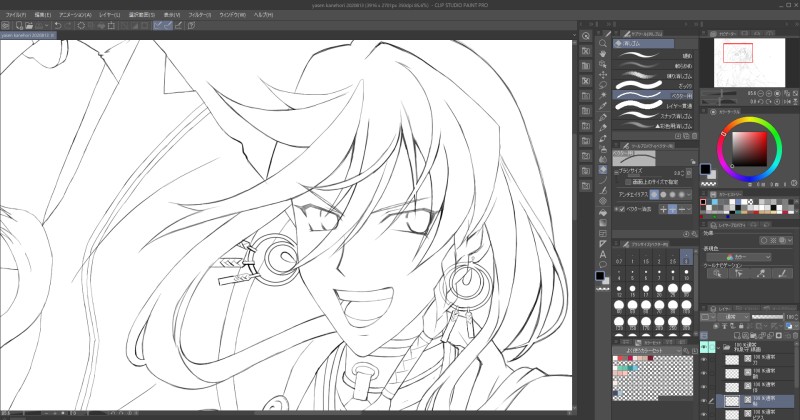The image size is (800, 420).
Task: Hide the second layer inside the folder
Action: tap(704, 374)
